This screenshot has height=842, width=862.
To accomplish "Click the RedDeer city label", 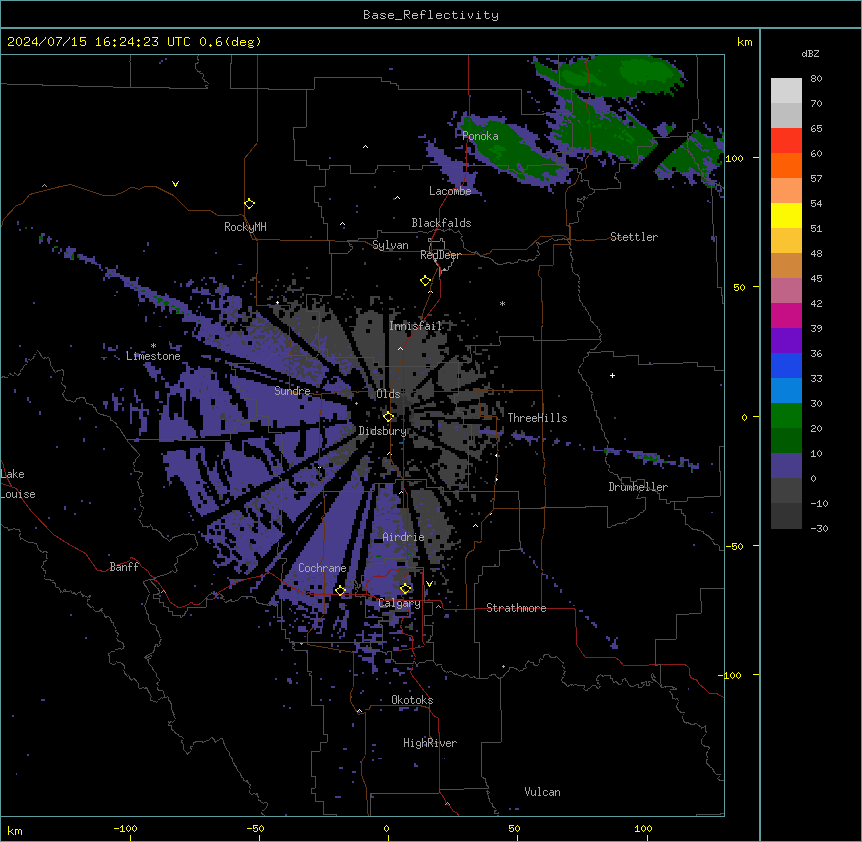I will [440, 255].
